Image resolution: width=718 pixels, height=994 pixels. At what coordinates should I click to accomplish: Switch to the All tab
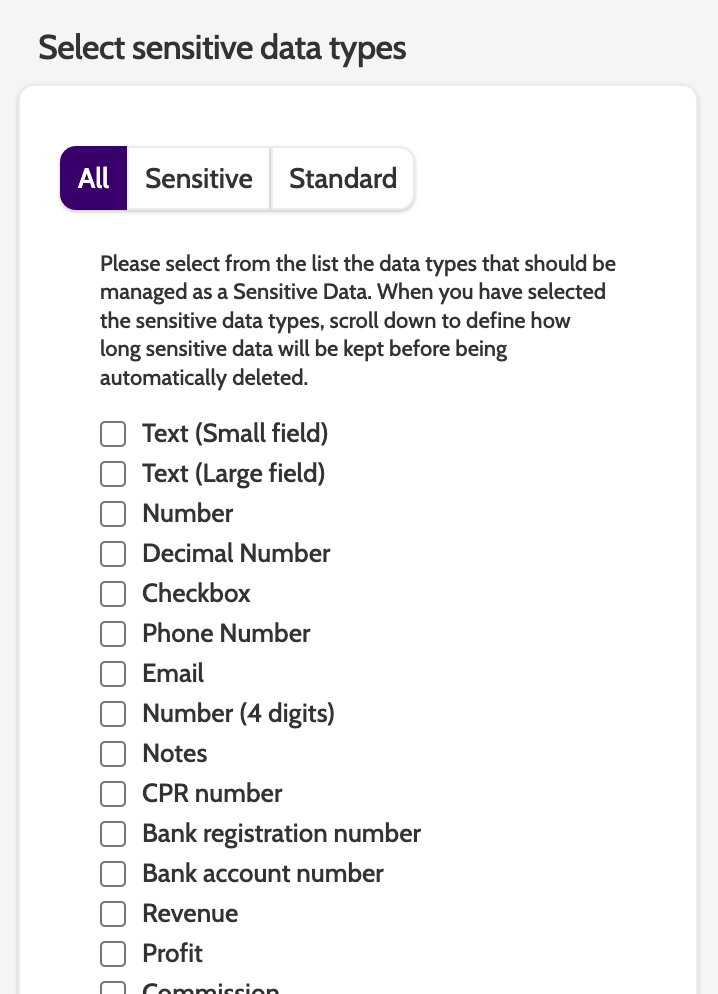[94, 179]
